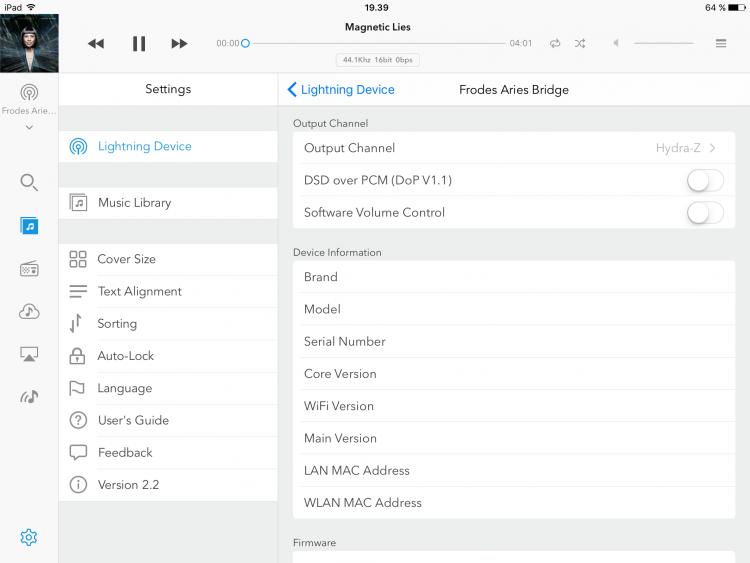Mute with the speaker icon
Viewport: 750px width, 563px height.
click(x=616, y=43)
